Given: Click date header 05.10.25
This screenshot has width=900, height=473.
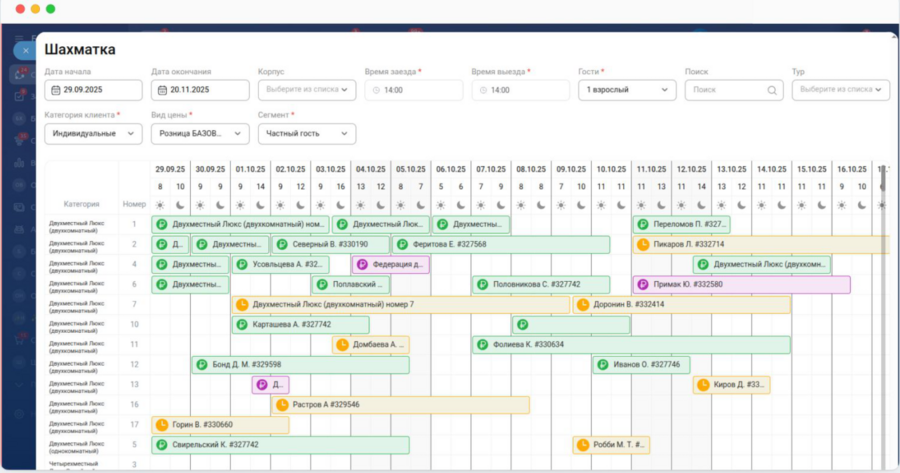Looking at the screenshot, I should pos(410,170).
